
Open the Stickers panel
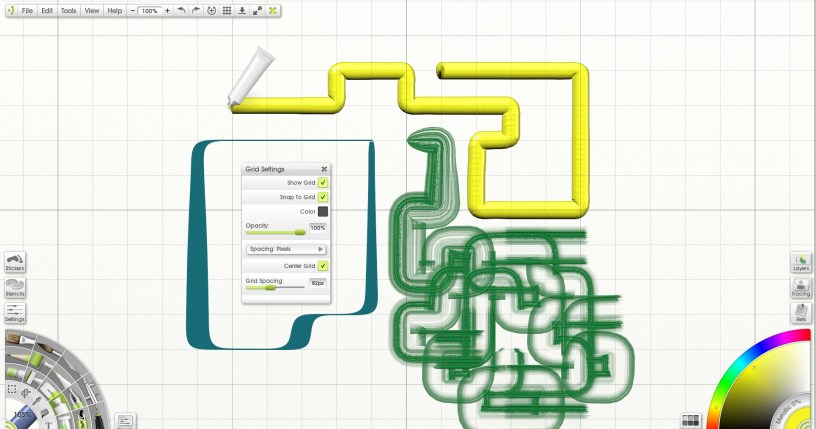click(15, 262)
